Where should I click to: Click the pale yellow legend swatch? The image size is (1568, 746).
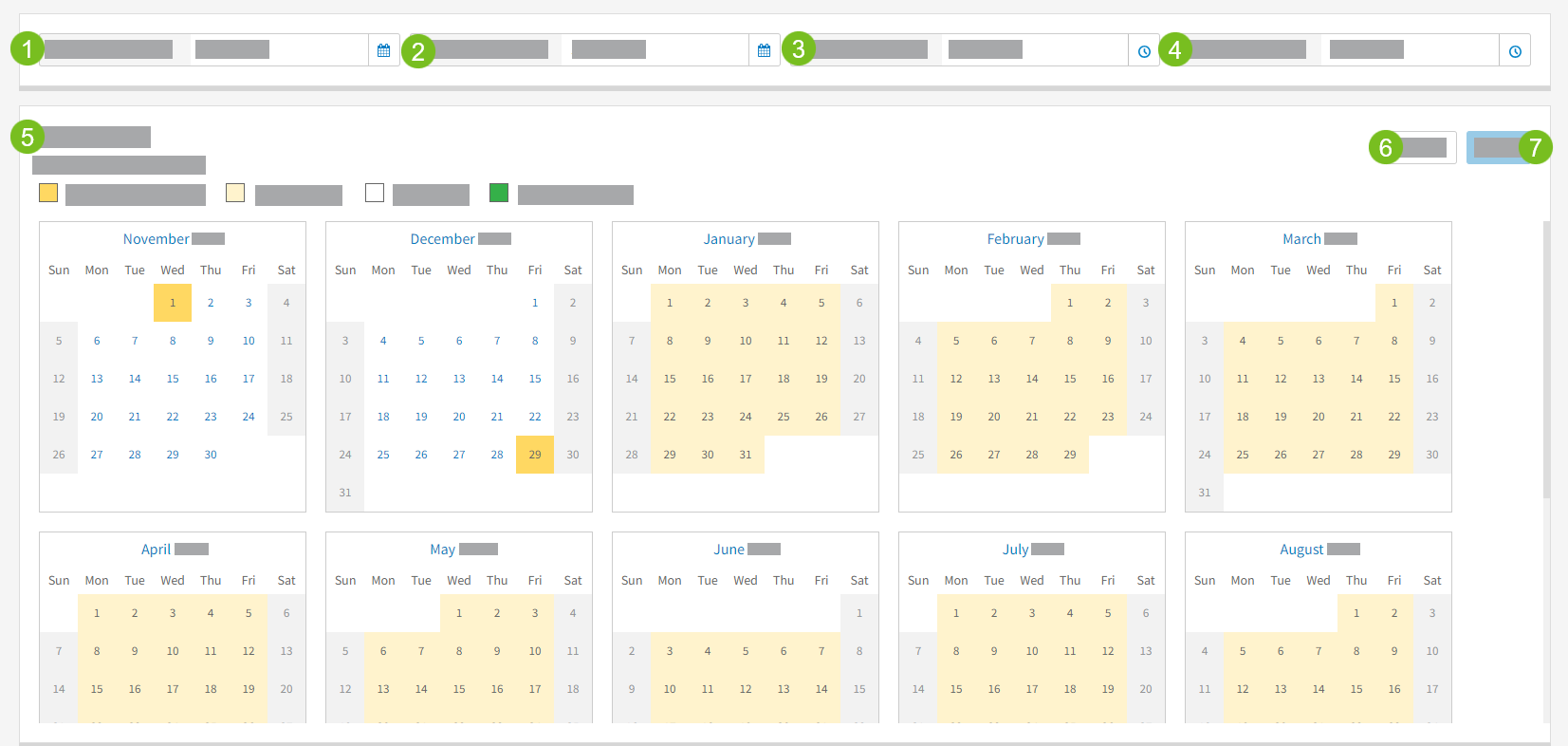pyautogui.click(x=235, y=193)
